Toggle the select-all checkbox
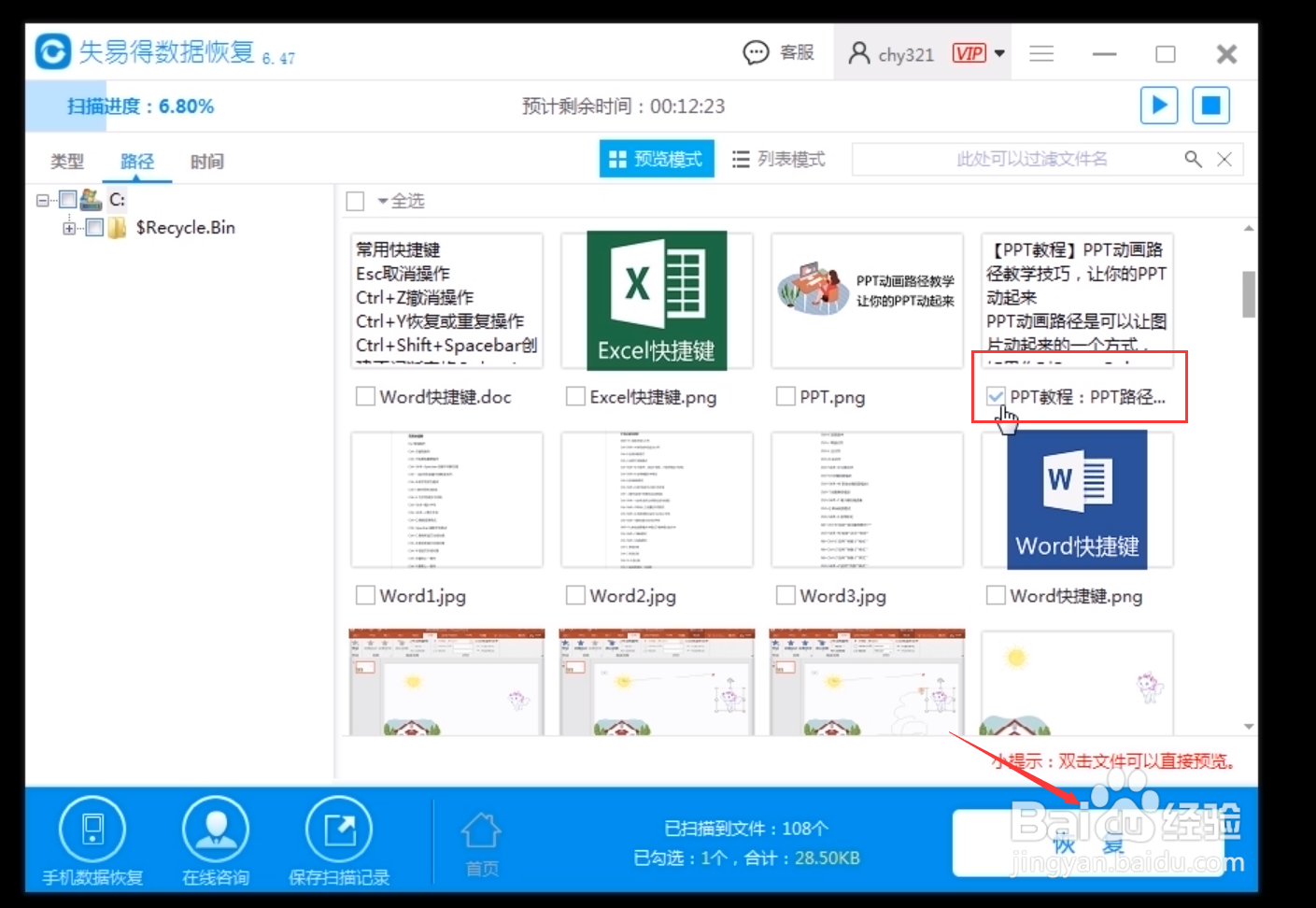 (355, 201)
